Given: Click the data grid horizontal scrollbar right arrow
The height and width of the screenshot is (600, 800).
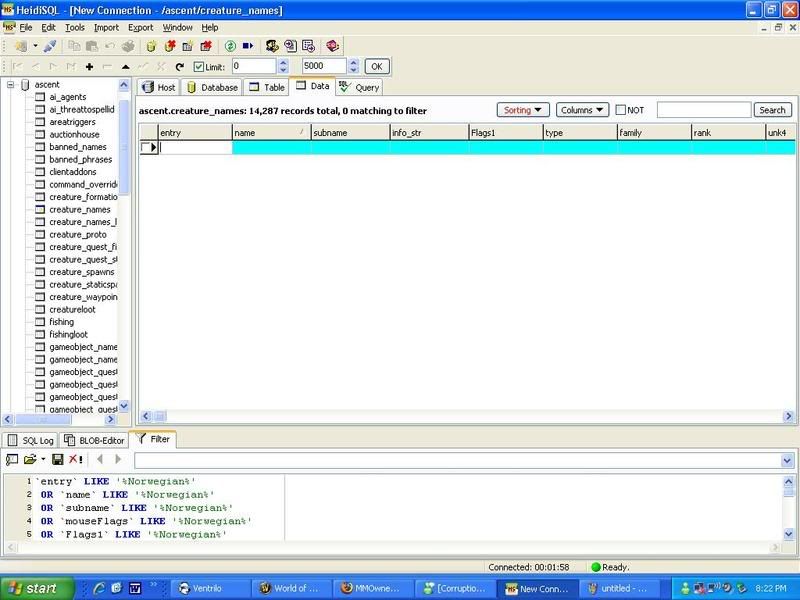Looking at the screenshot, I should (788, 416).
